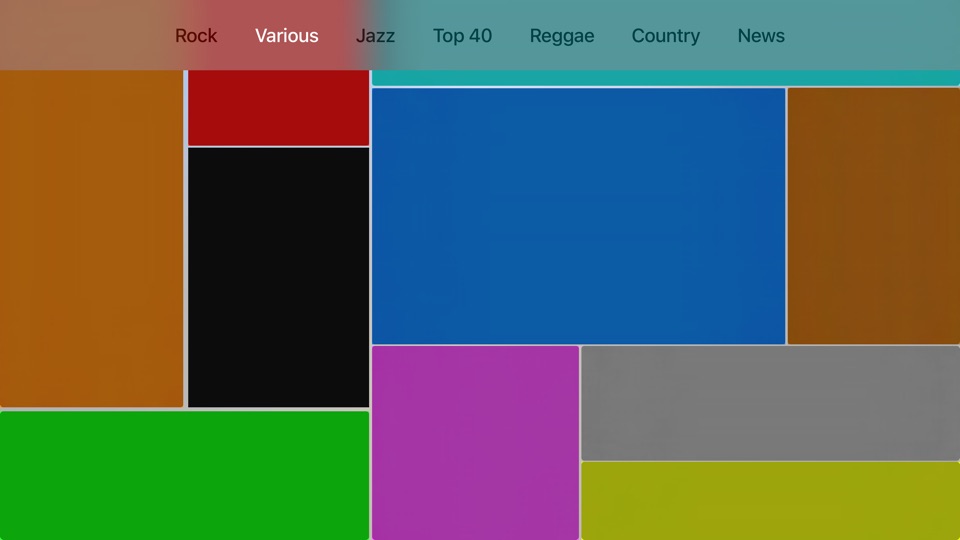The height and width of the screenshot is (540, 960).
Task: Select the gray tile
Action: (x=770, y=402)
